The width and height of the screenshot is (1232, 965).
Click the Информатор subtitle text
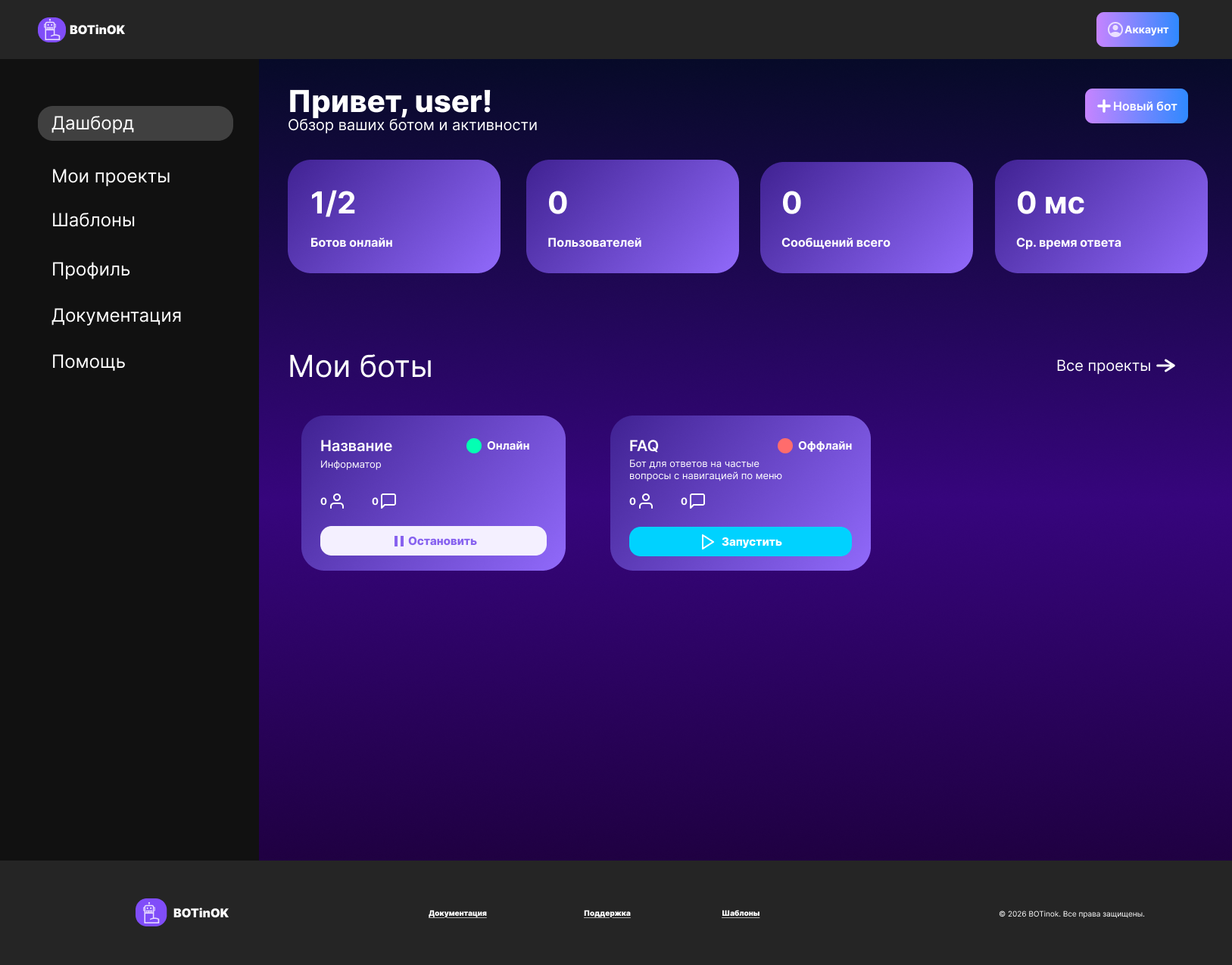[351, 465]
